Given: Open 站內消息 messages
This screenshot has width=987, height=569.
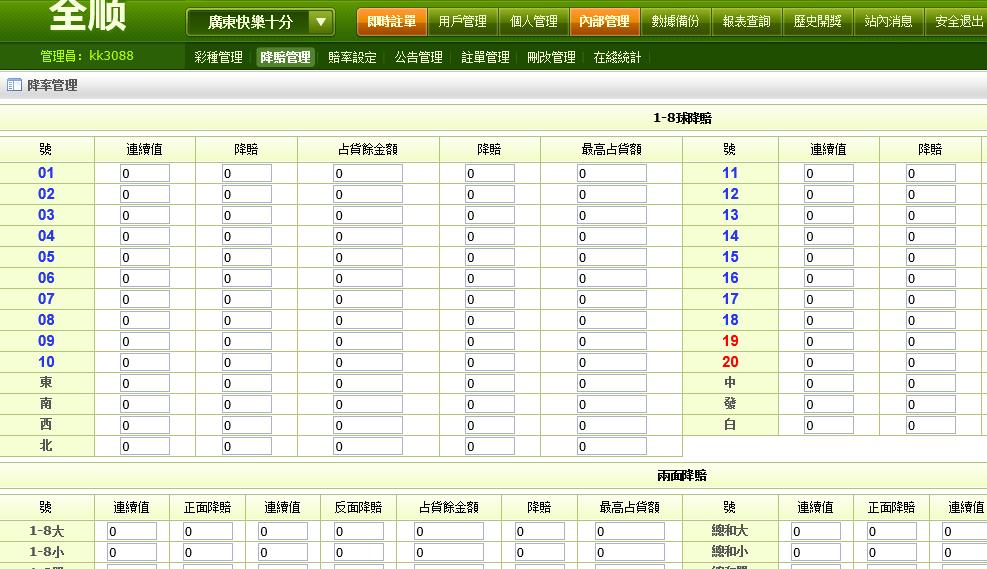Looking at the screenshot, I should (888, 21).
